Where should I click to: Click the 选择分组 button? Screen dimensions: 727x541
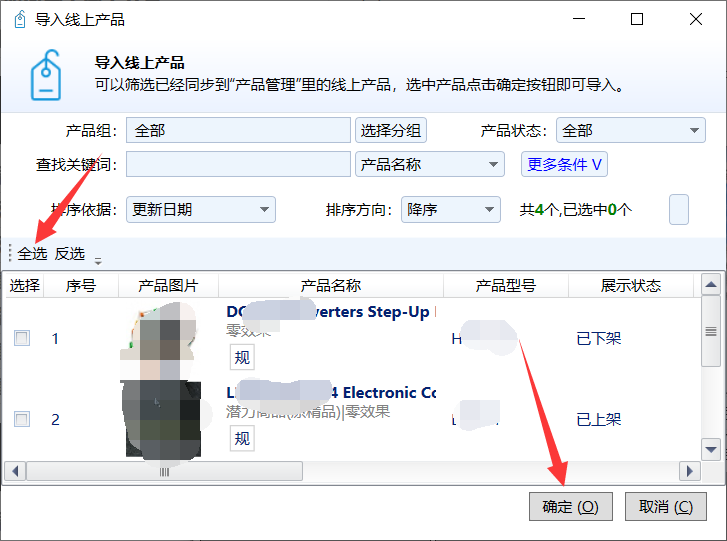pyautogui.click(x=391, y=131)
